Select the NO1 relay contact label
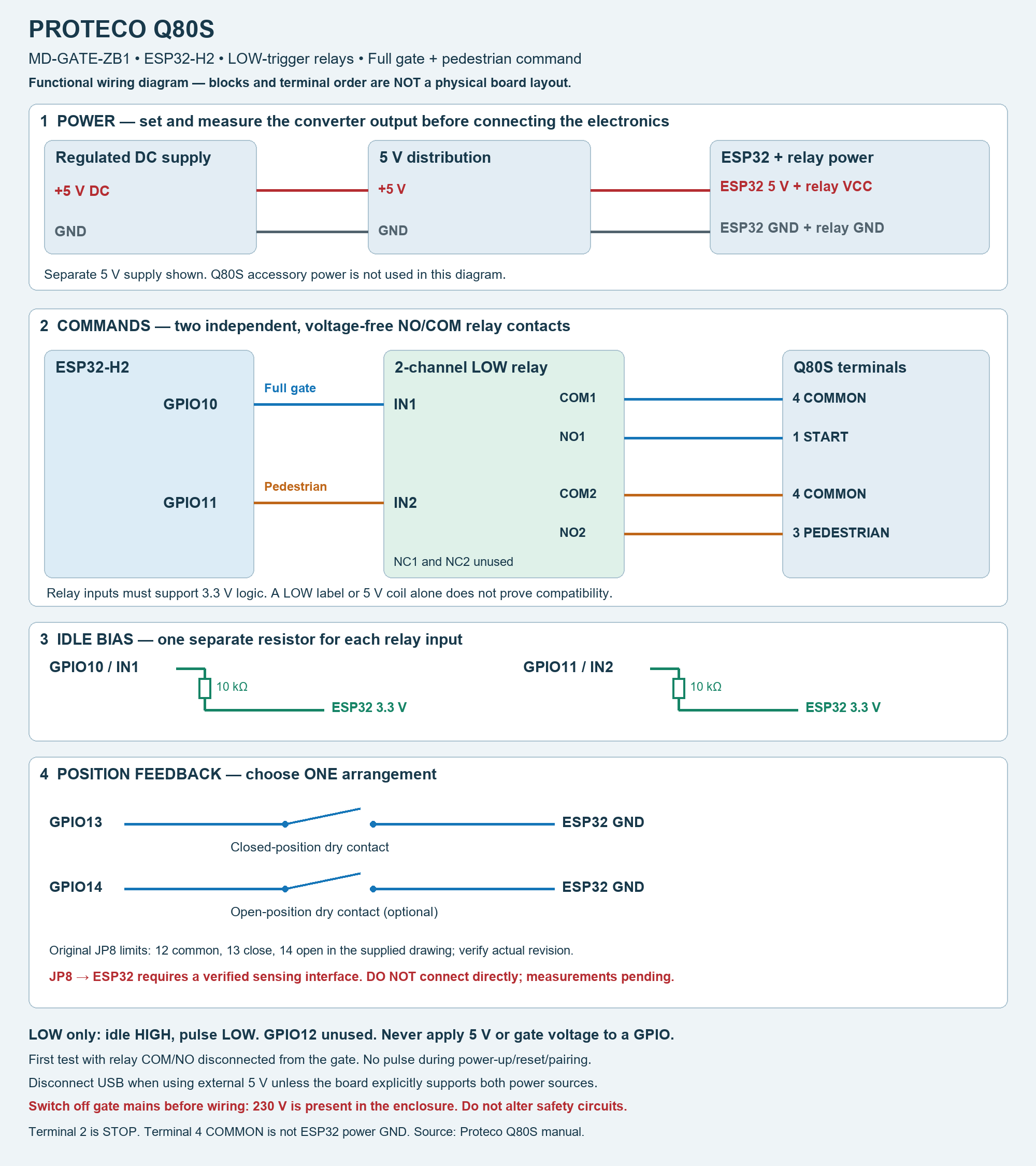 click(x=572, y=437)
